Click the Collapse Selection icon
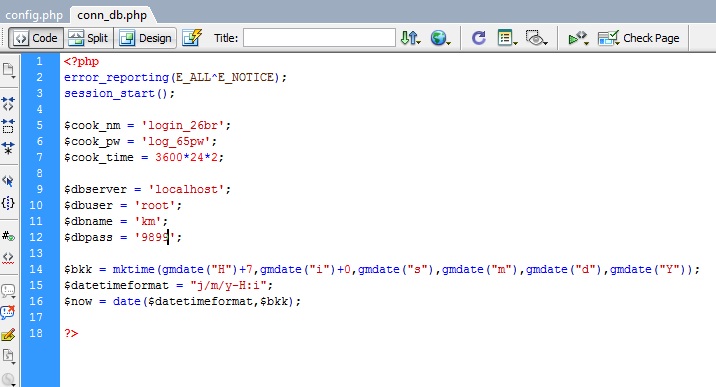The image size is (716, 387). [x=8, y=126]
